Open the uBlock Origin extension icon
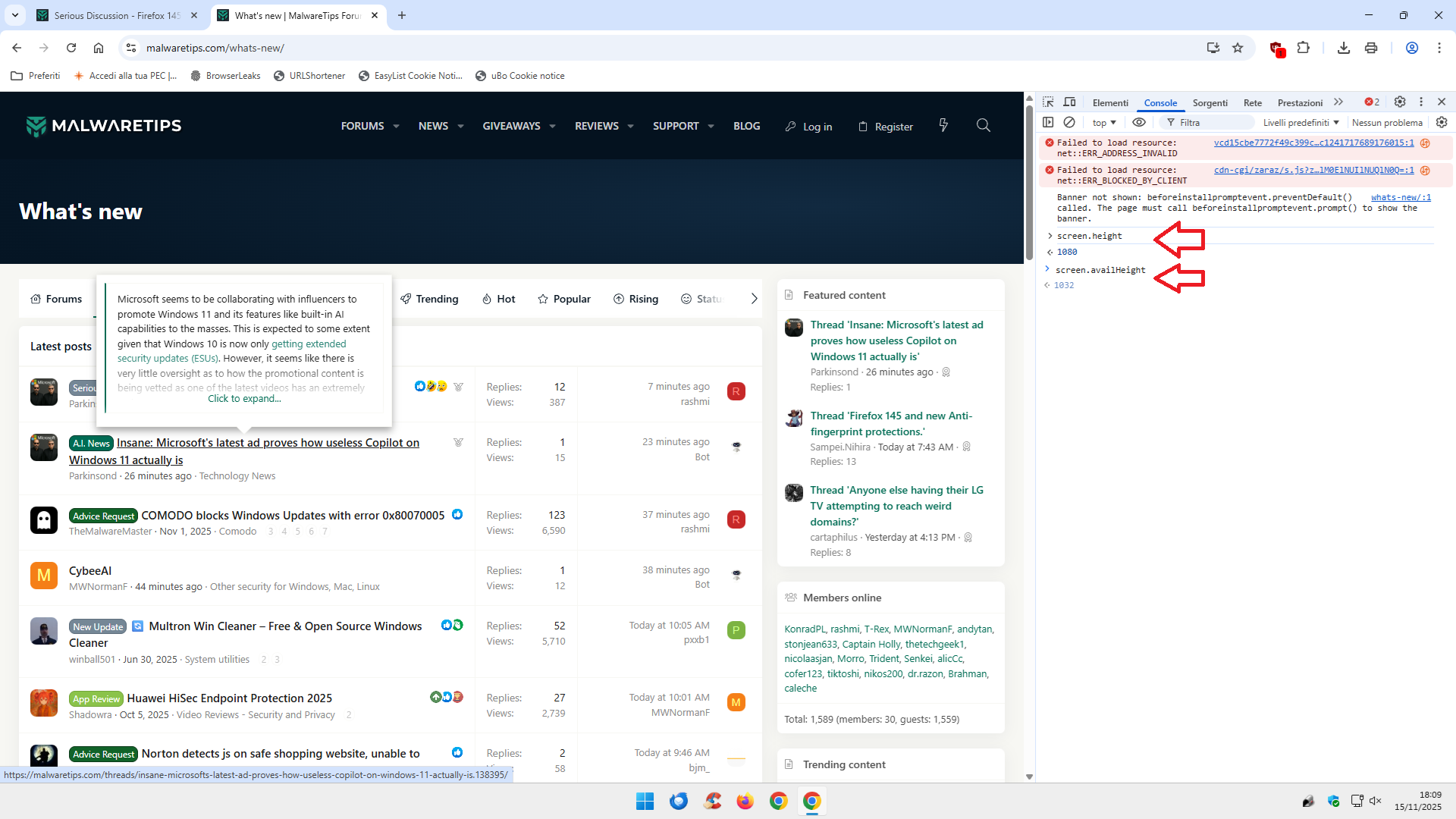This screenshot has width=1456, height=819. coord(1276,49)
